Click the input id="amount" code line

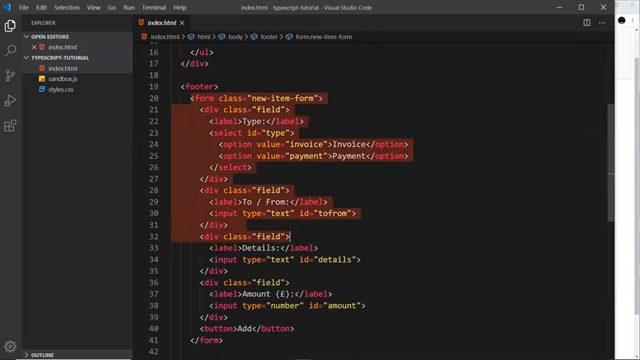287,306
